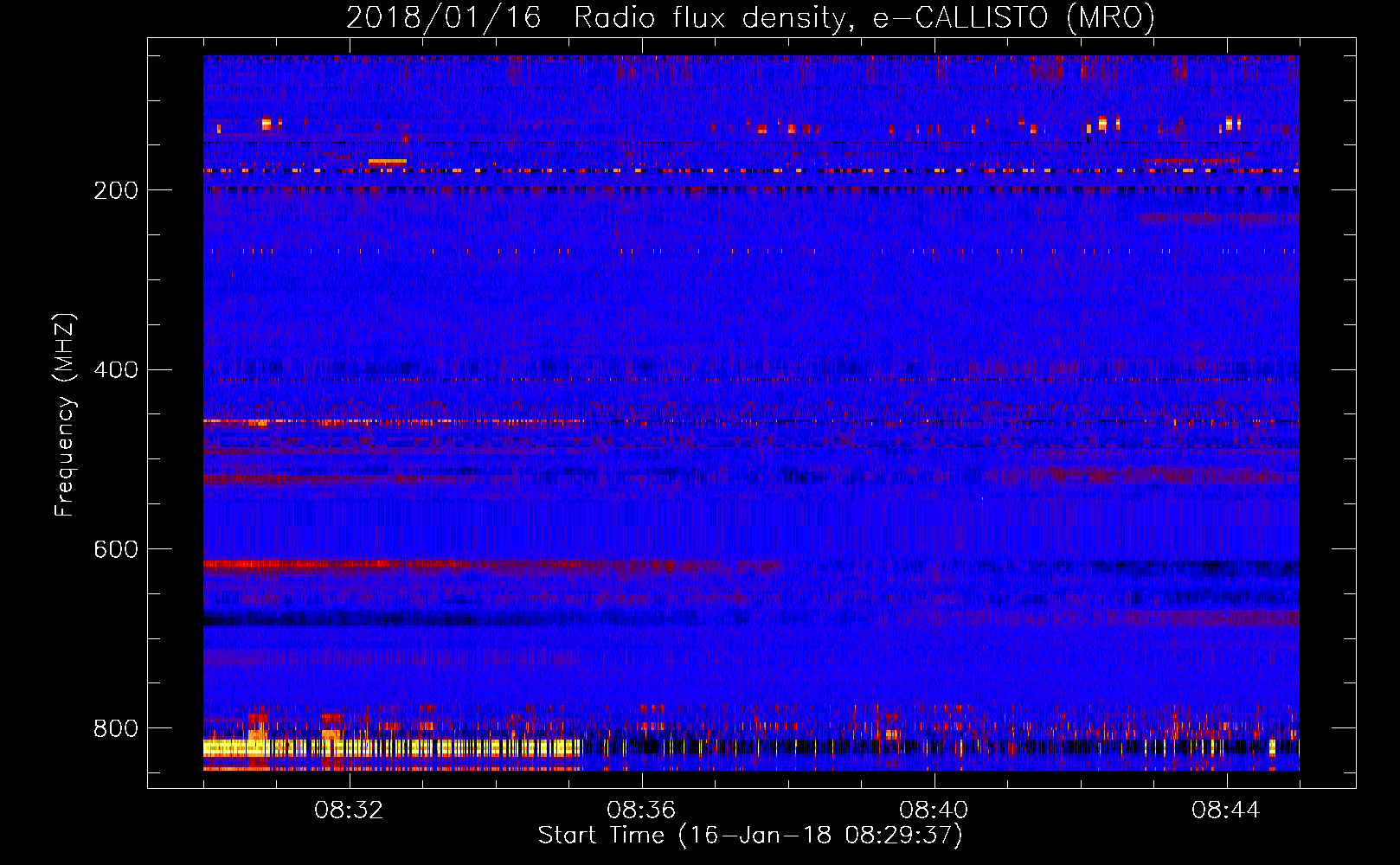Click the 600 frequency tick label

(116, 549)
